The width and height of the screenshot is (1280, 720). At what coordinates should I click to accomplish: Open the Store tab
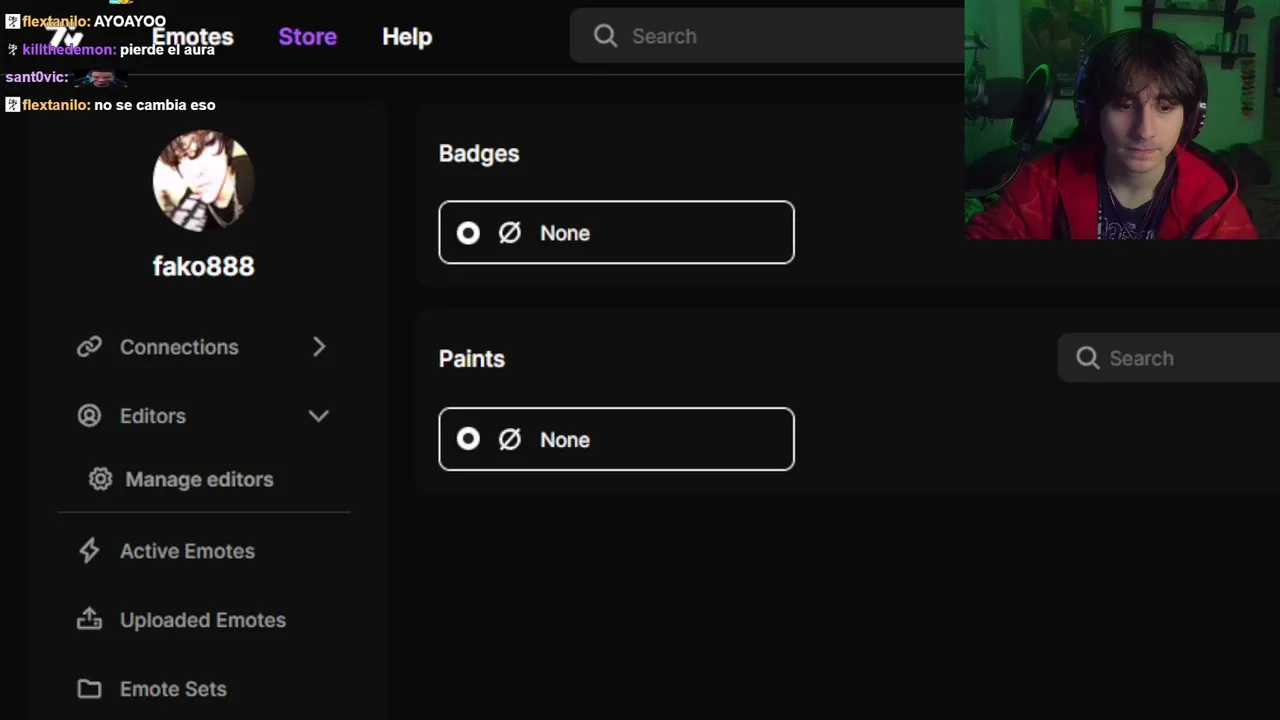point(307,37)
